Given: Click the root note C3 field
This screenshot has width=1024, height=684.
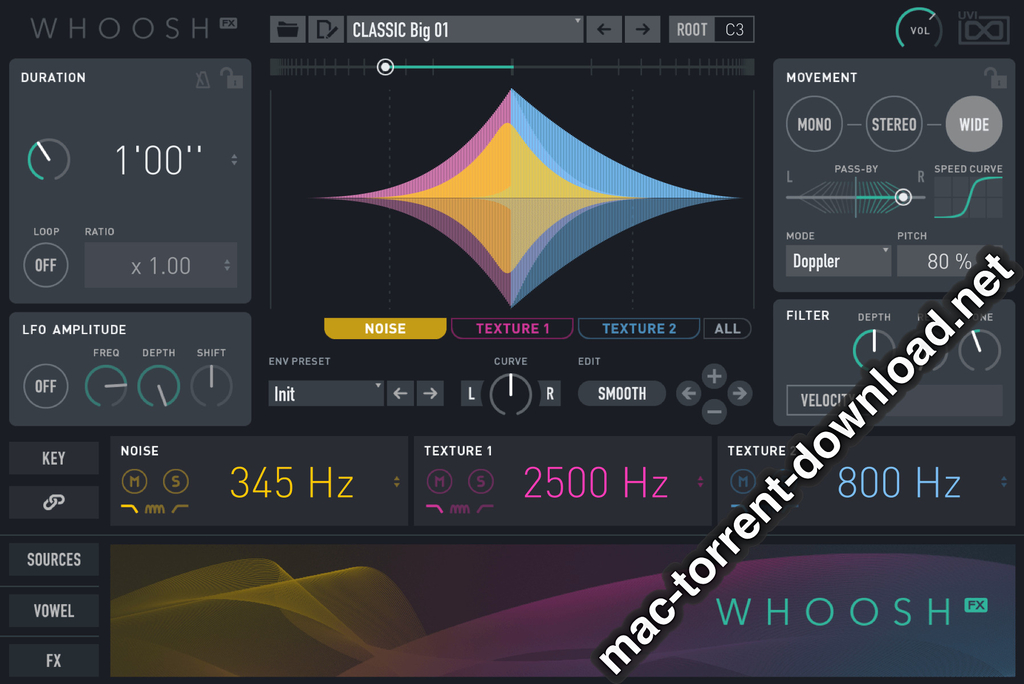Looking at the screenshot, I should point(734,29).
